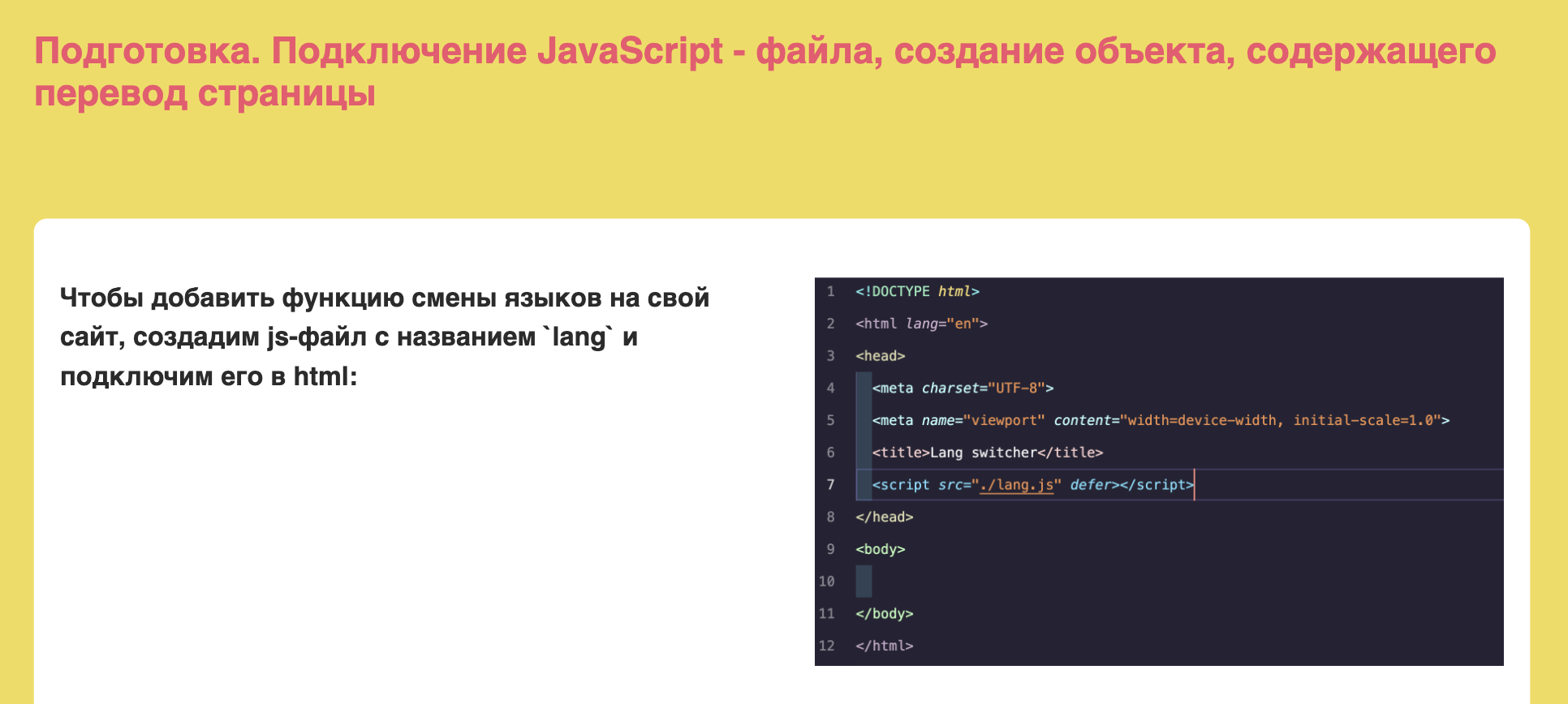
Task: Click the closing html tag on line 12
Action: pos(884,646)
